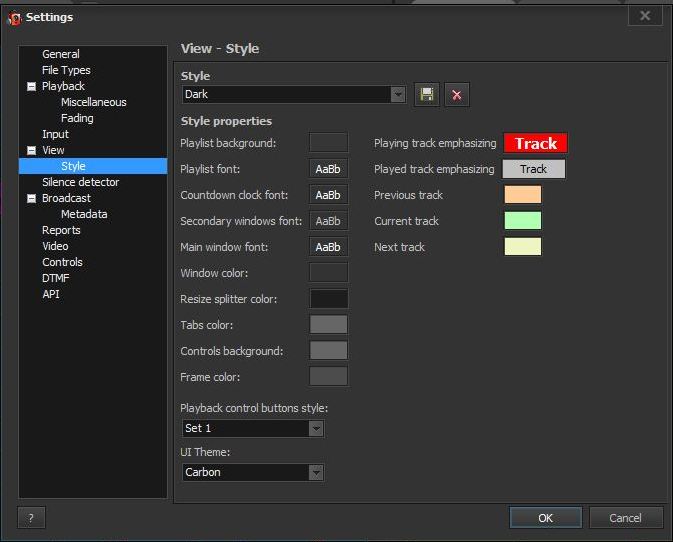Pick Frame color swatch
673x542 pixels.
click(x=328, y=376)
